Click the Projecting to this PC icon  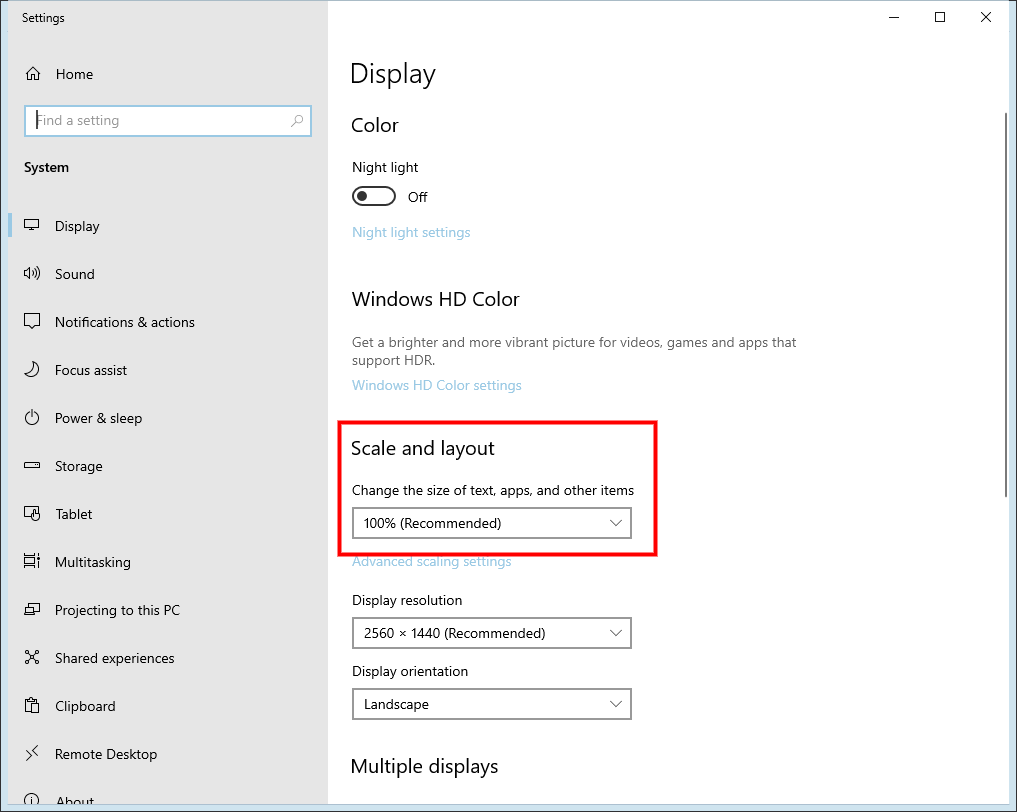coord(32,610)
